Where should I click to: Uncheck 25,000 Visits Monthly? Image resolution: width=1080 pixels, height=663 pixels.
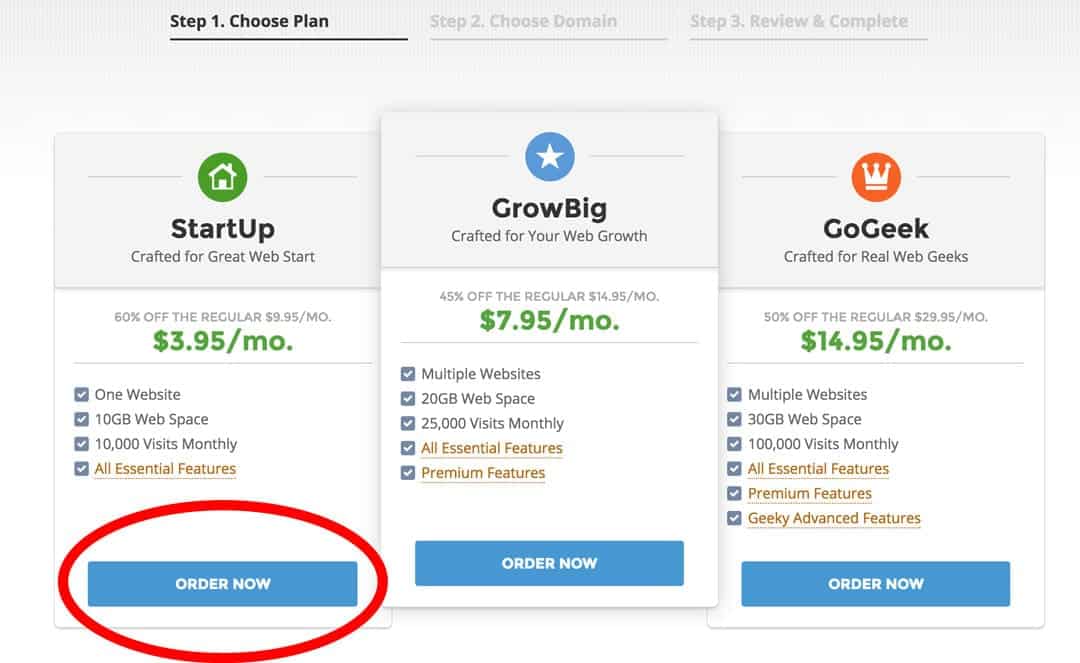tap(408, 423)
